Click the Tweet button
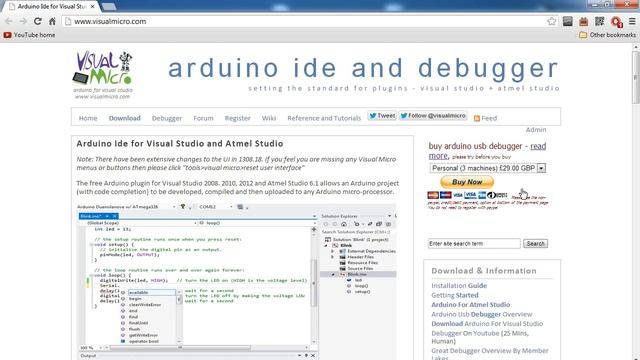The height and width of the screenshot is (360, 640). (382, 116)
